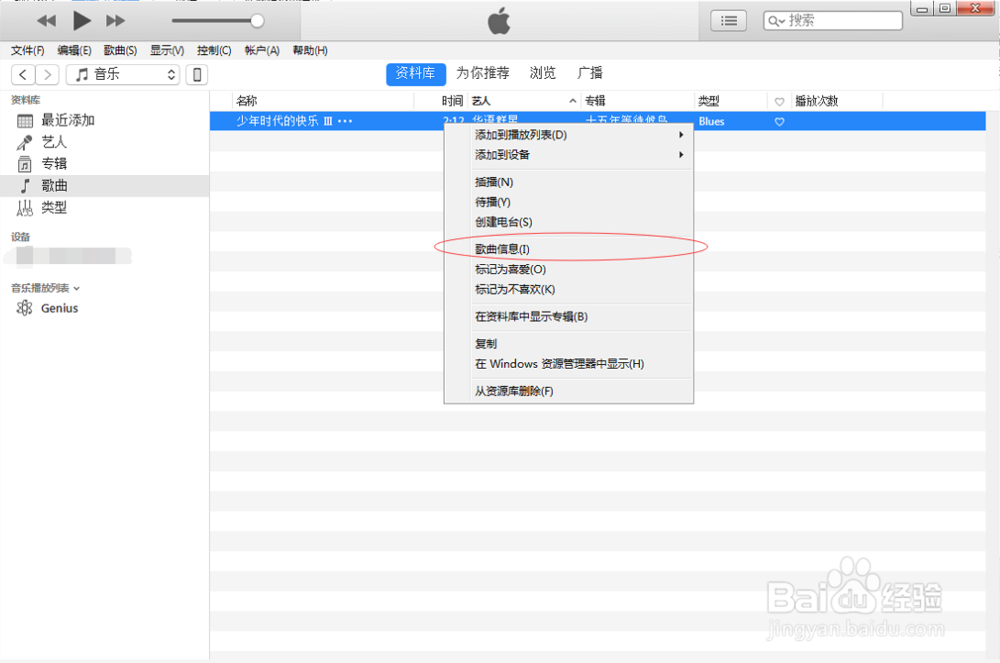Choose 复制 from context menu

pyautogui.click(x=568, y=344)
